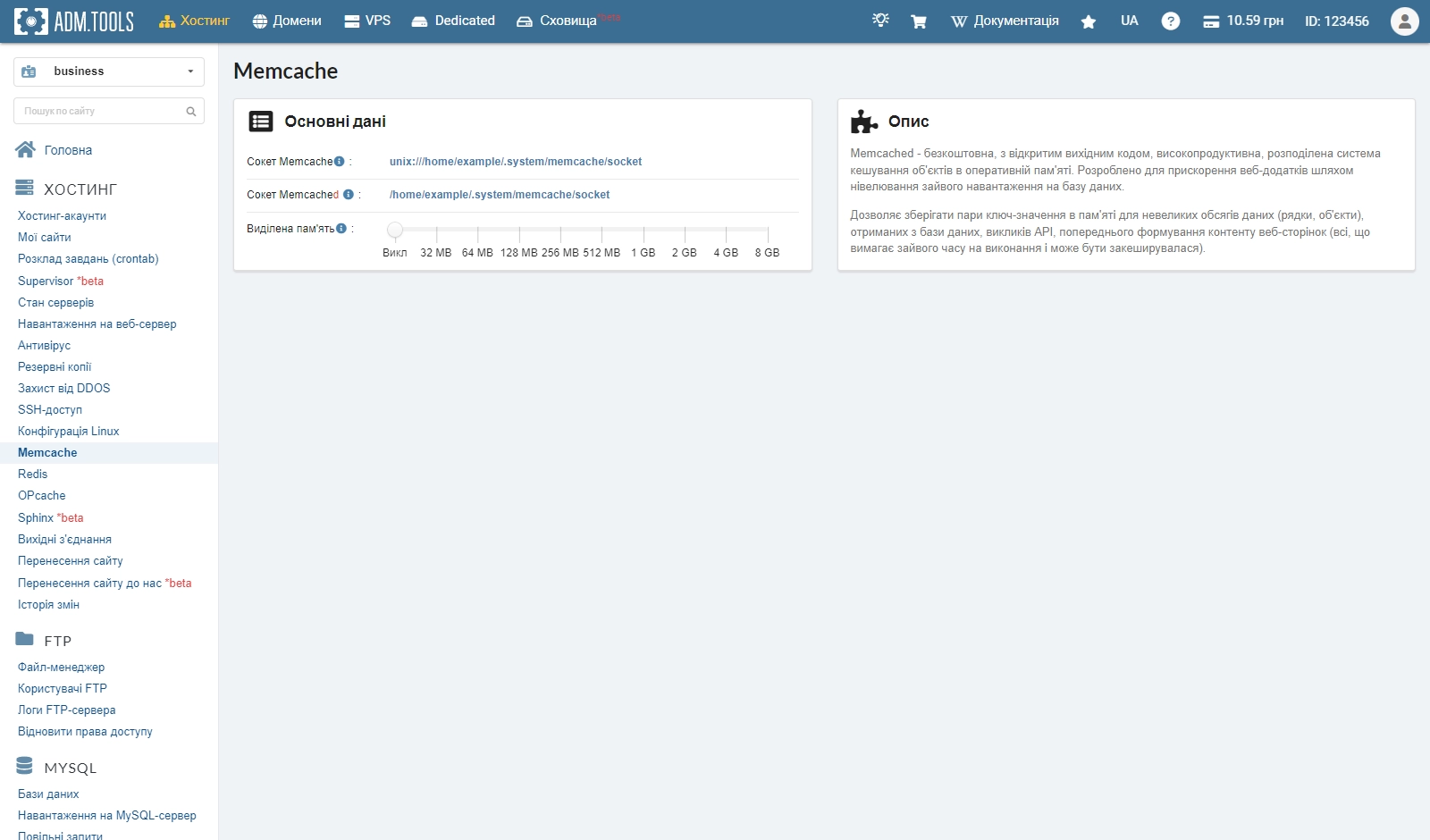Open favorites star icon
This screenshot has width=1430, height=840.
(1088, 21)
